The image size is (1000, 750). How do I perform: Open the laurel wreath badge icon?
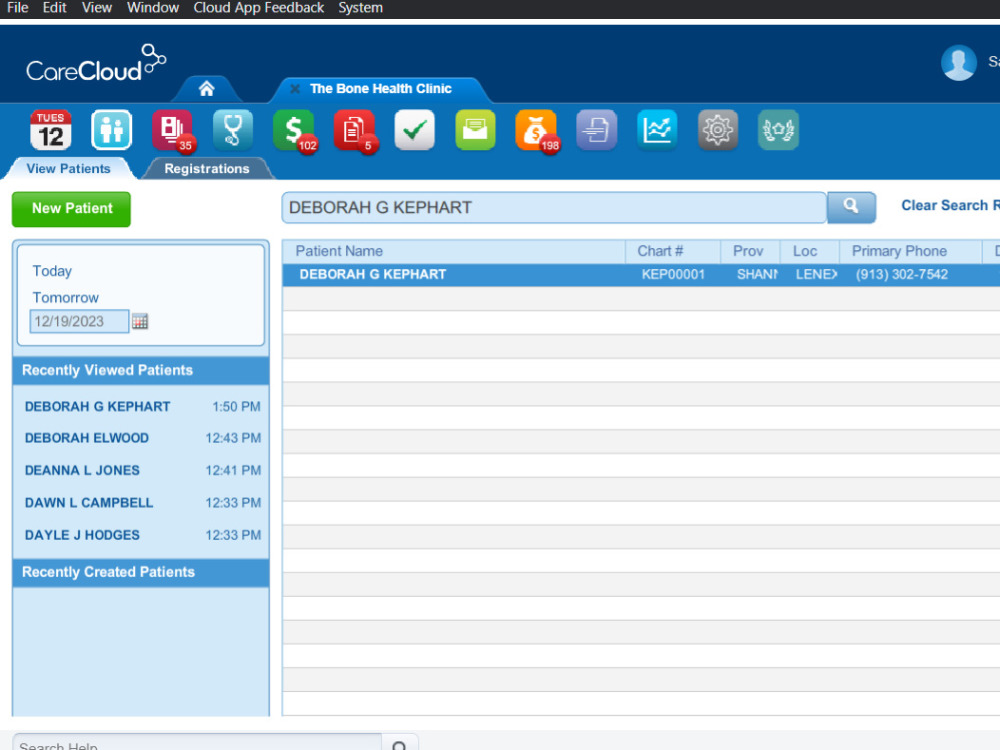click(778, 130)
